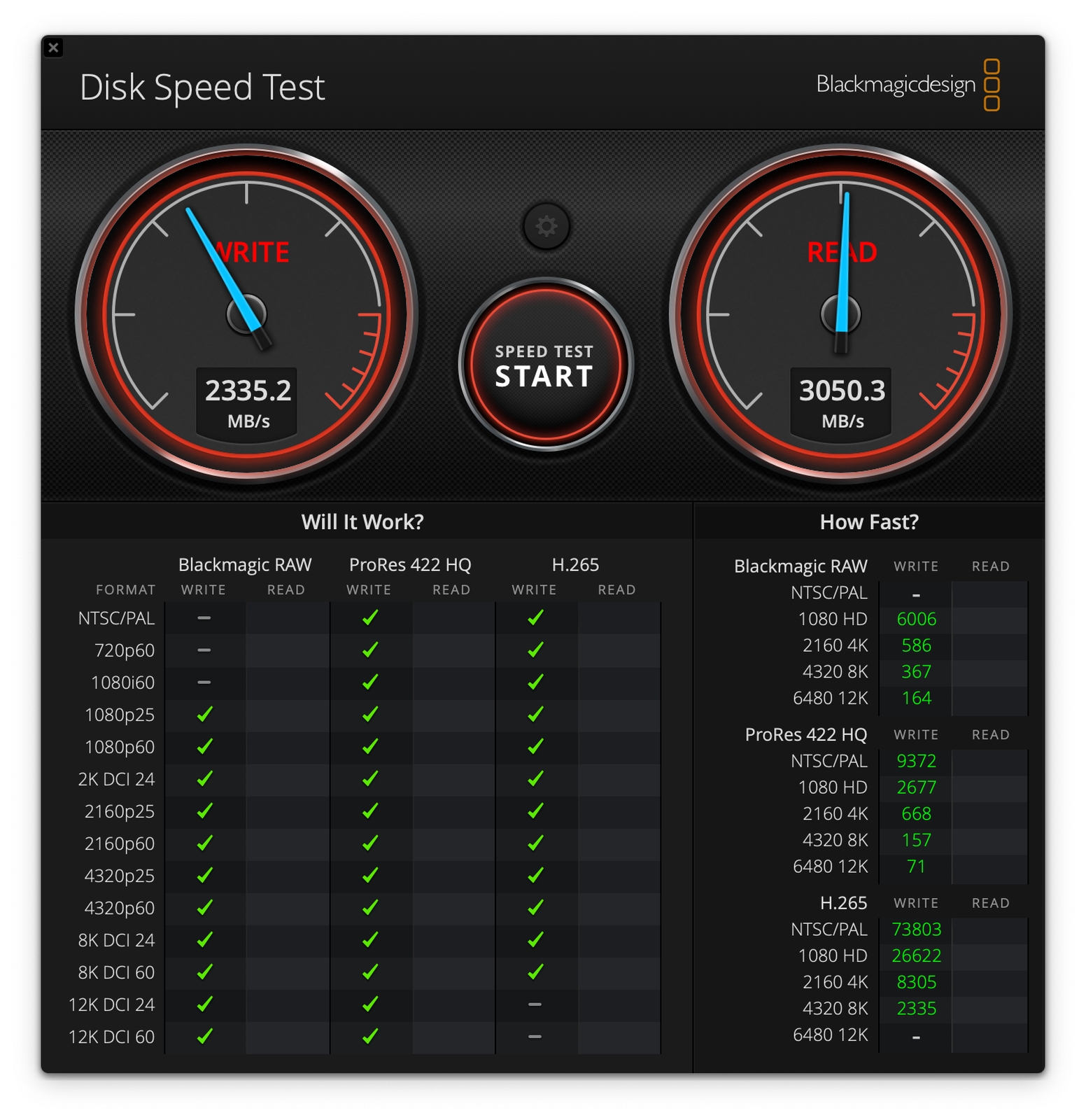This screenshot has width=1086, height=1120.
Task: Click the H.265 write dash for 12K DCI 24
Action: coord(535,1004)
